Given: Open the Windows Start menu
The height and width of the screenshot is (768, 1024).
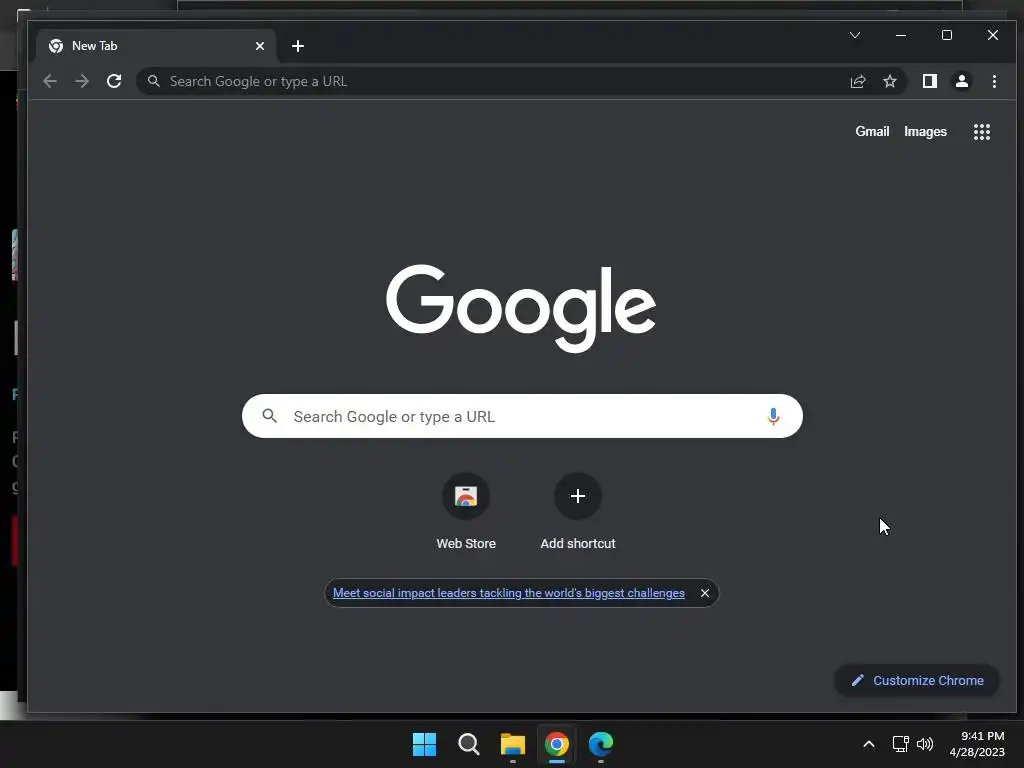Looking at the screenshot, I should (x=424, y=744).
